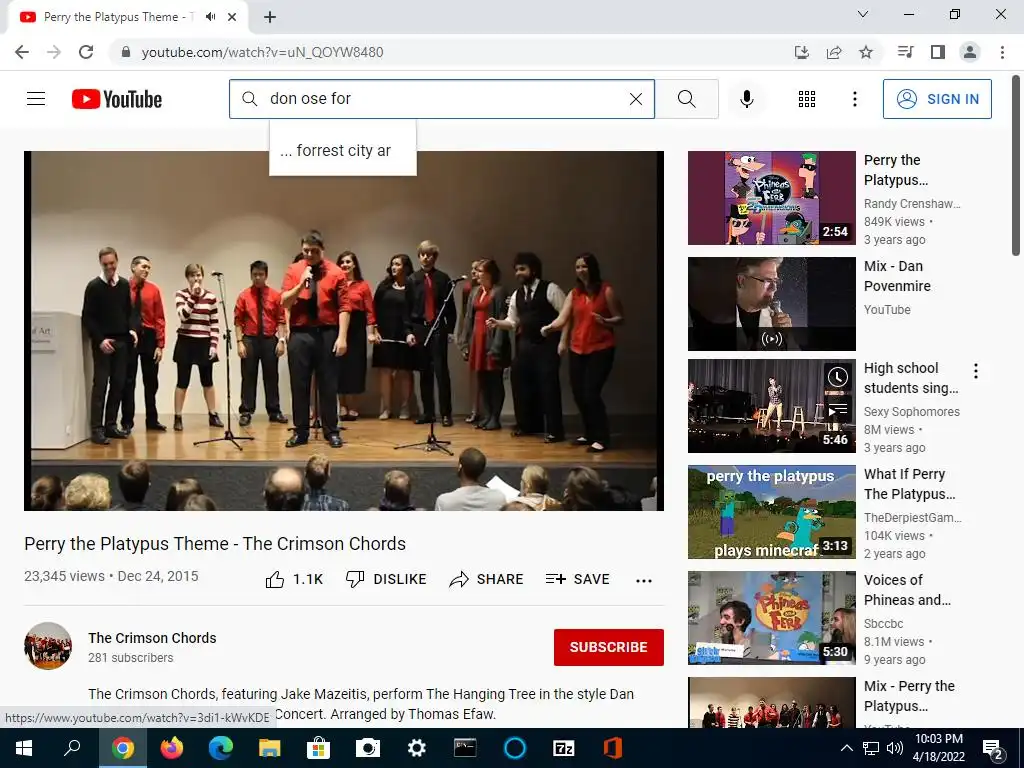Viewport: 1024px width, 768px height.
Task: Open The Crimson Chords channel name link
Action: pos(152,638)
